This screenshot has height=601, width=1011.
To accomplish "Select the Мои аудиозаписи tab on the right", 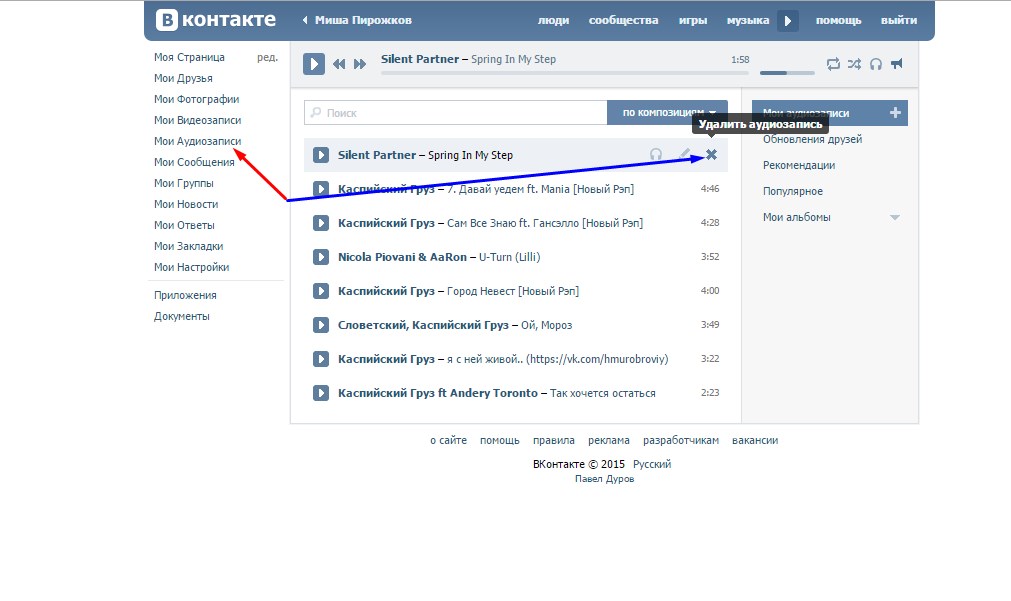I will point(830,113).
